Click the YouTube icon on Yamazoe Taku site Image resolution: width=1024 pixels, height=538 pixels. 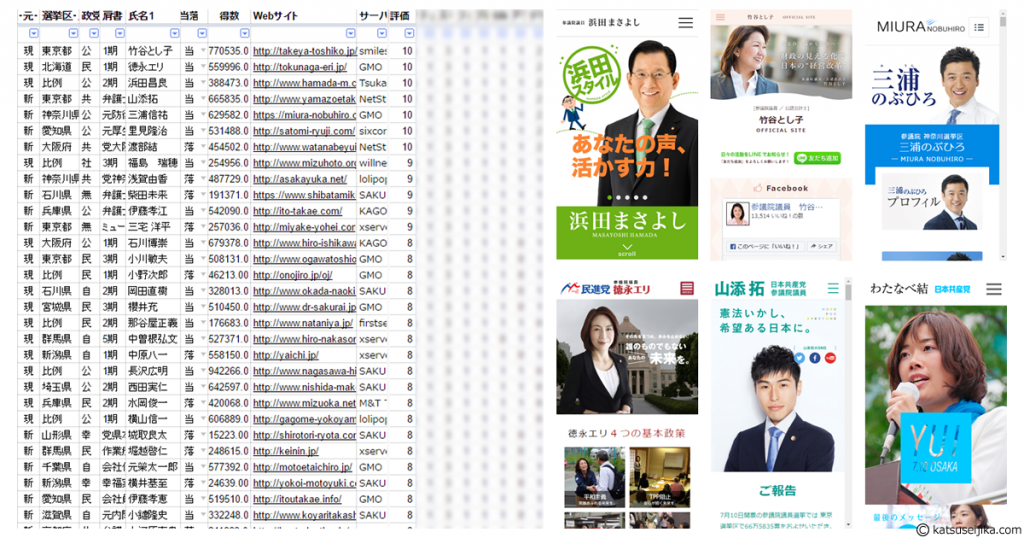tap(830, 358)
